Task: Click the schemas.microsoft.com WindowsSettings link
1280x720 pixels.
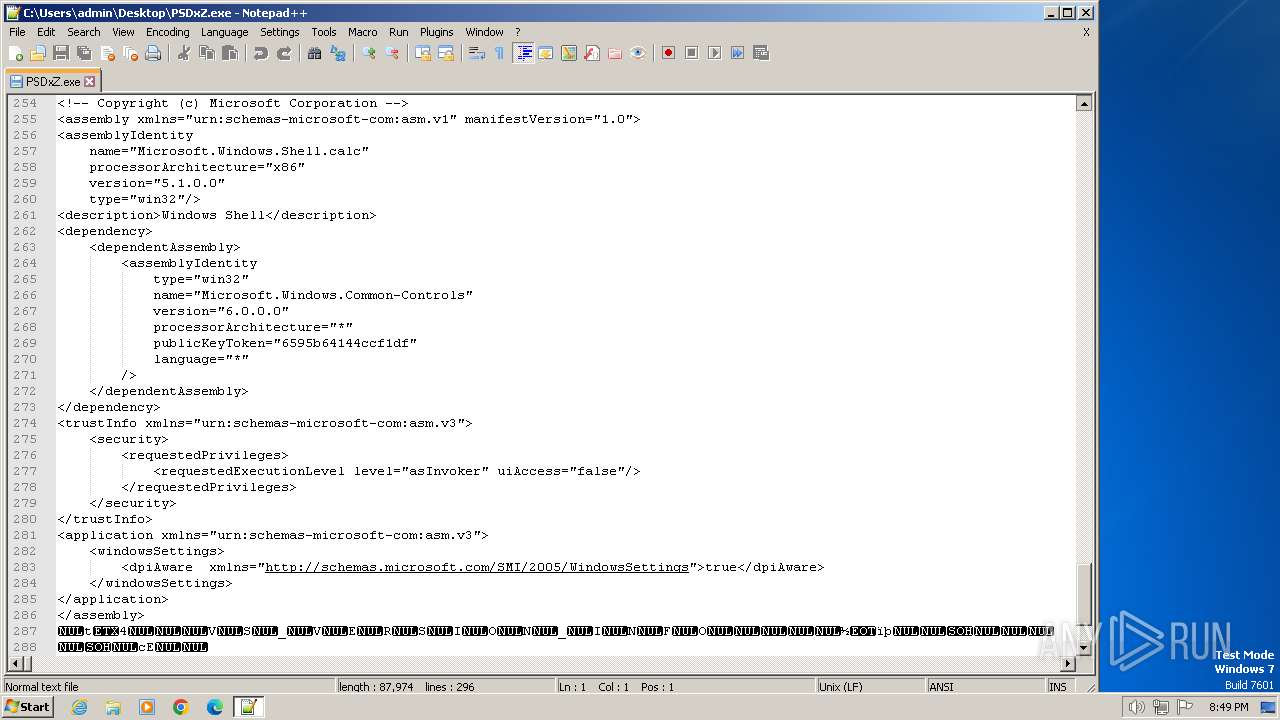Action: (x=477, y=567)
